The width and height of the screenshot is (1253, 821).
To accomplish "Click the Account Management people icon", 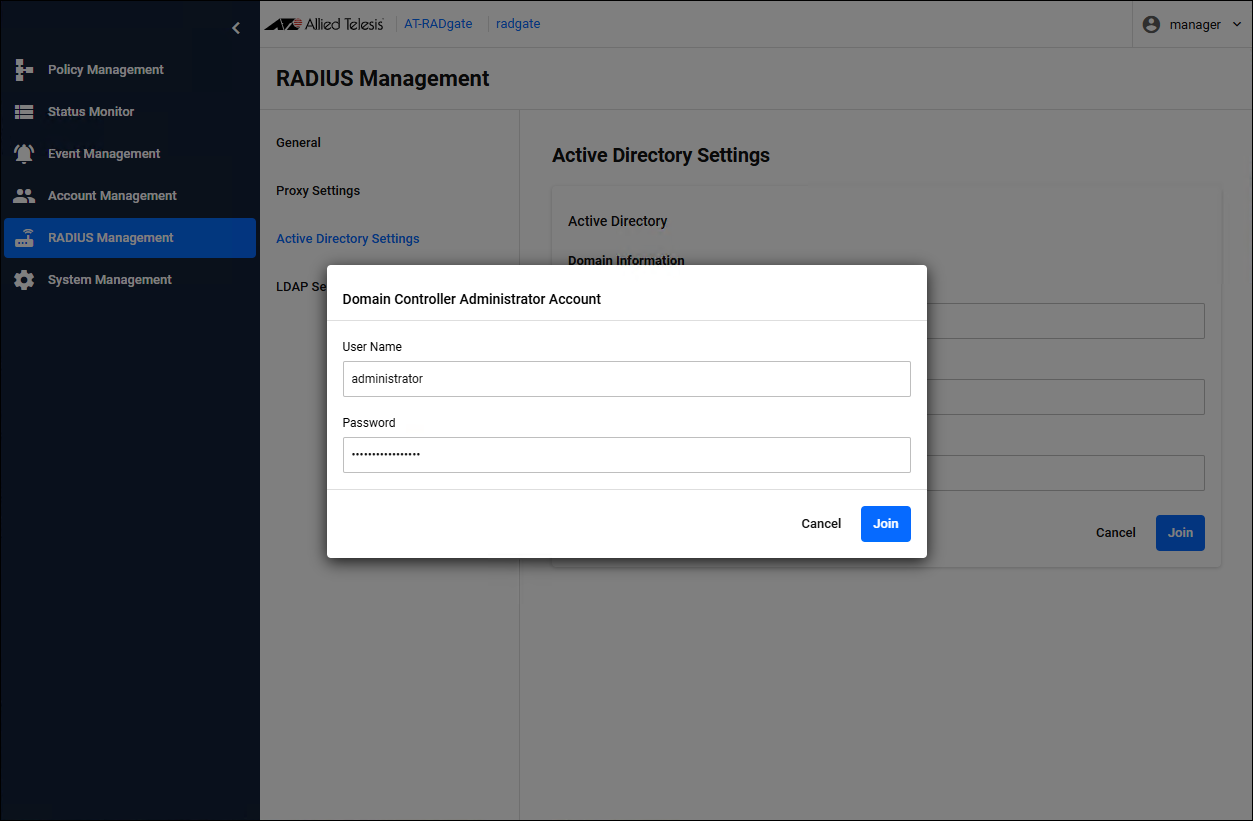I will (24, 196).
